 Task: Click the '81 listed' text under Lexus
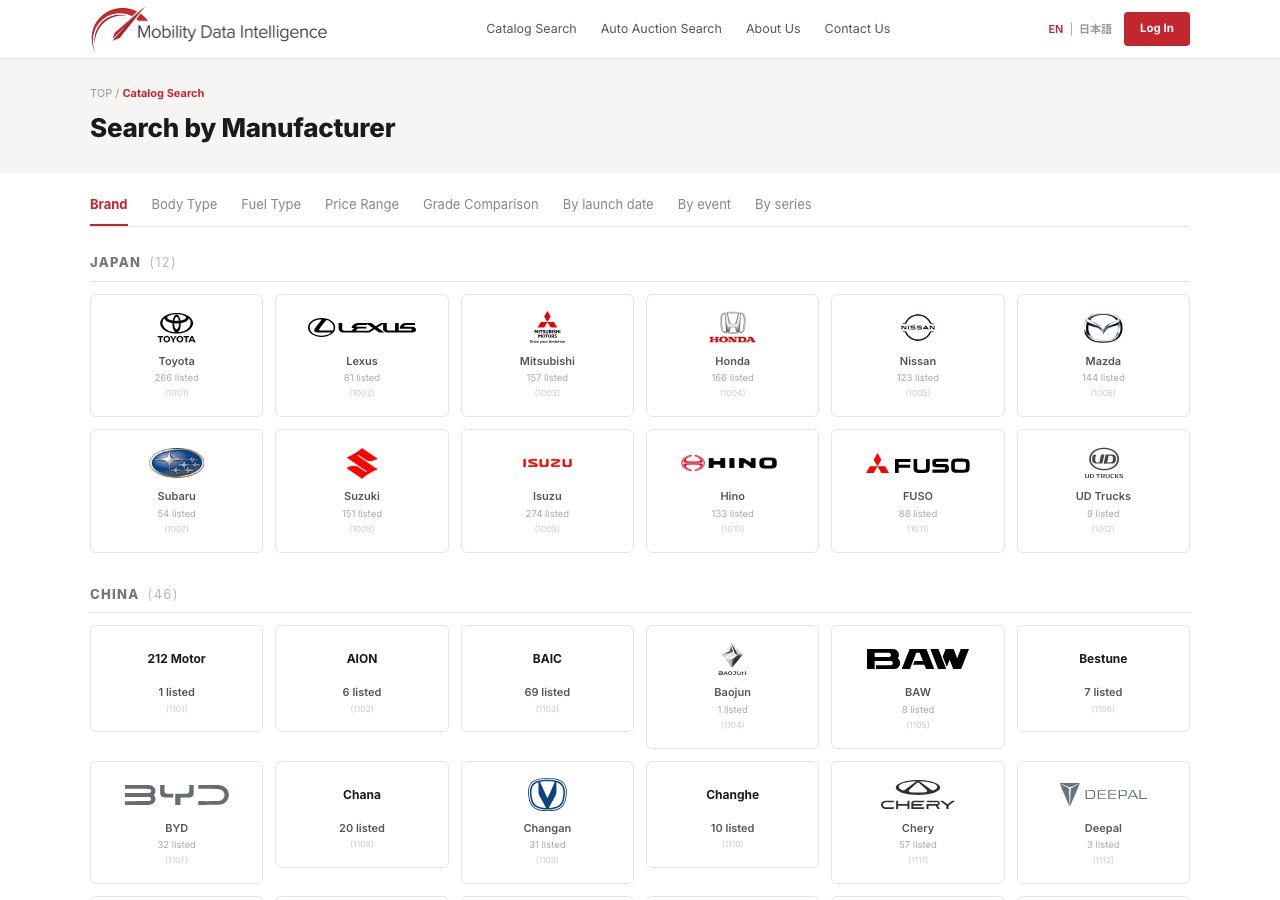coord(362,378)
